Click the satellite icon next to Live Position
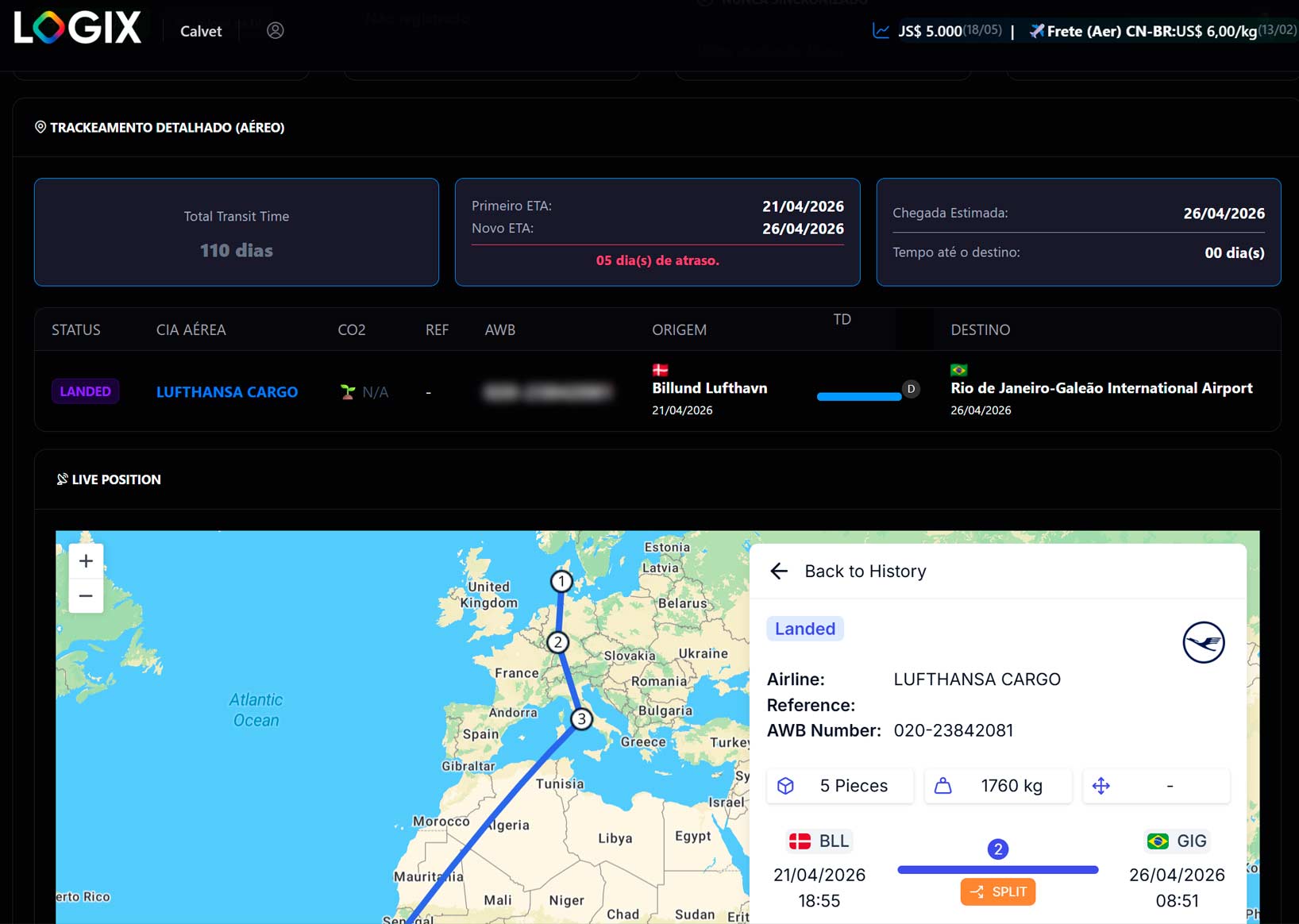 (62, 479)
